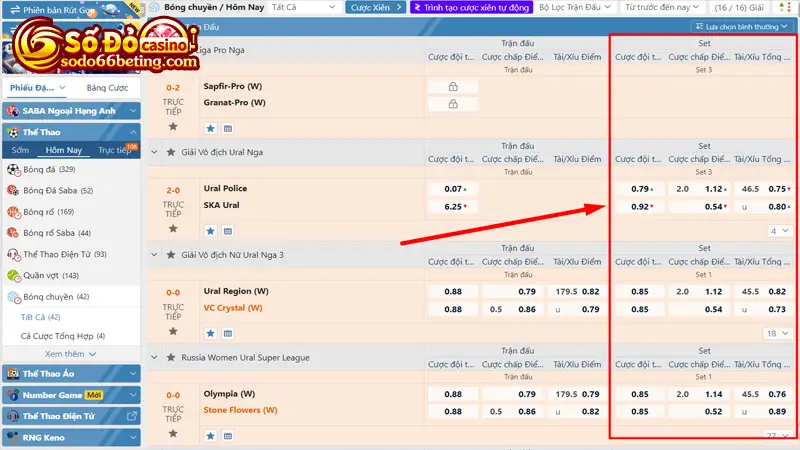Select Quần vợt tennis ball icon

[x=13, y=275]
